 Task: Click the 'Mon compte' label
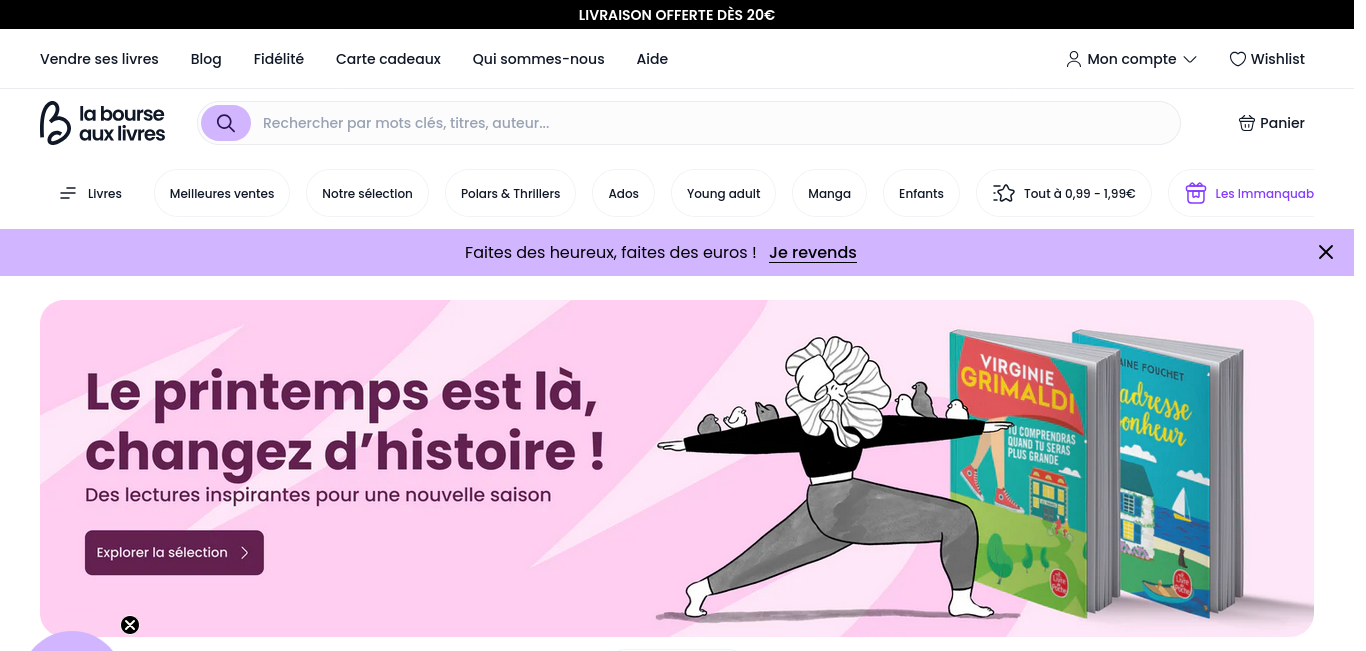tap(1132, 59)
